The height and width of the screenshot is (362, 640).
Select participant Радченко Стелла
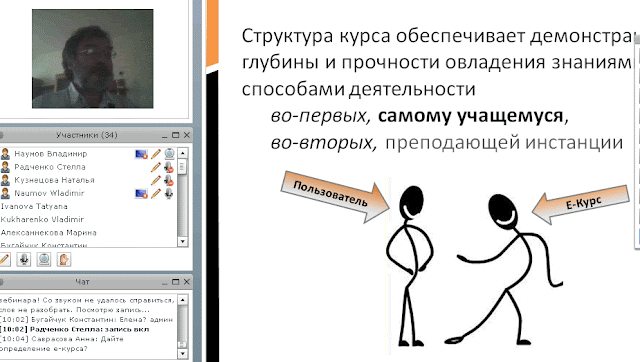coord(50,167)
